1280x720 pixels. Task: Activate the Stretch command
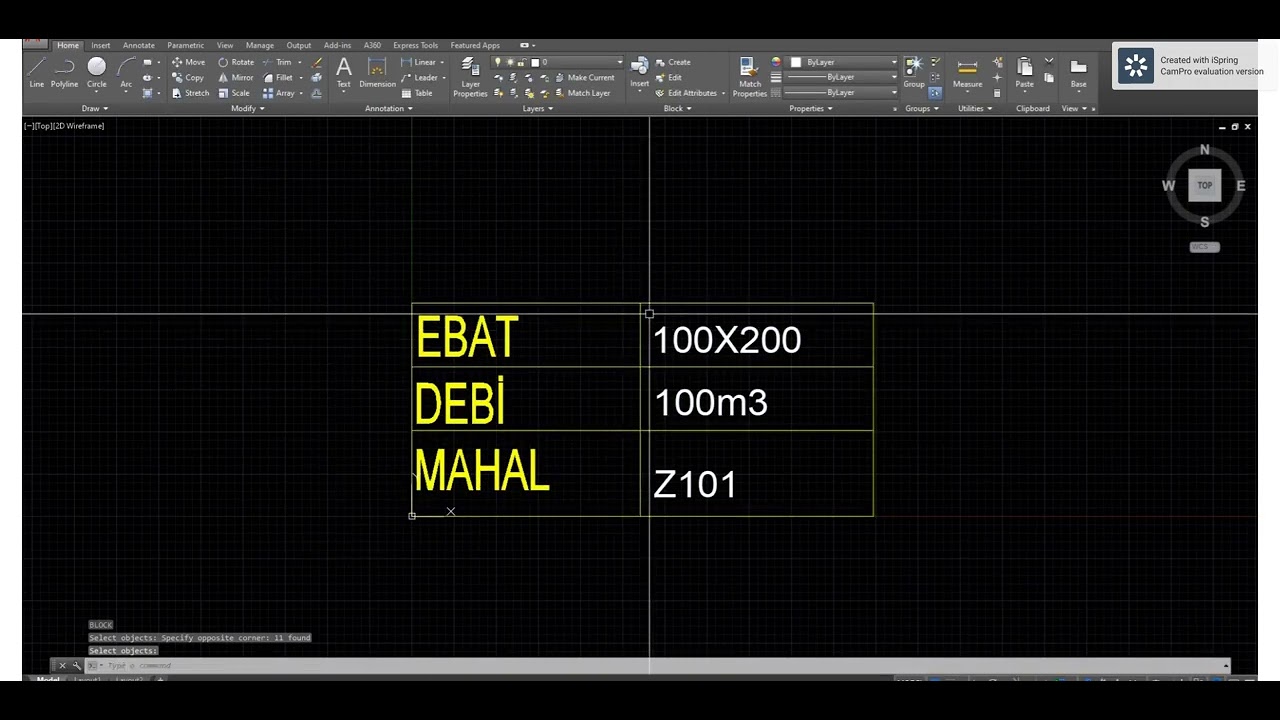point(190,93)
